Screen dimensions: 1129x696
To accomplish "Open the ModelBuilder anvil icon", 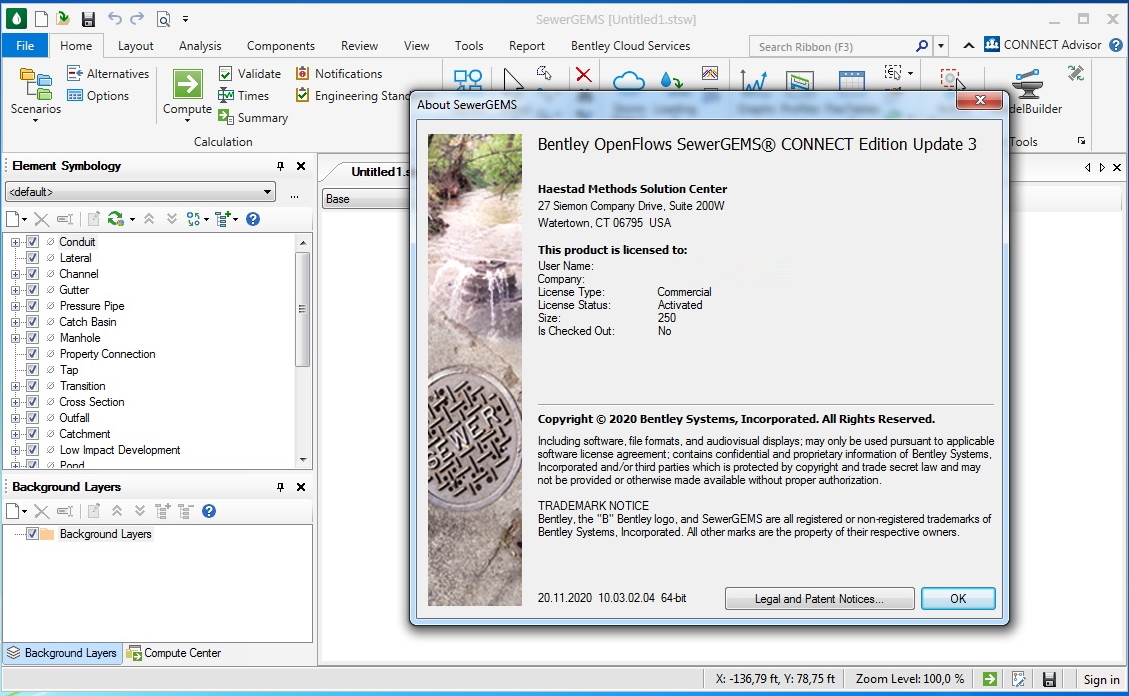I will pyautogui.click(x=1027, y=83).
